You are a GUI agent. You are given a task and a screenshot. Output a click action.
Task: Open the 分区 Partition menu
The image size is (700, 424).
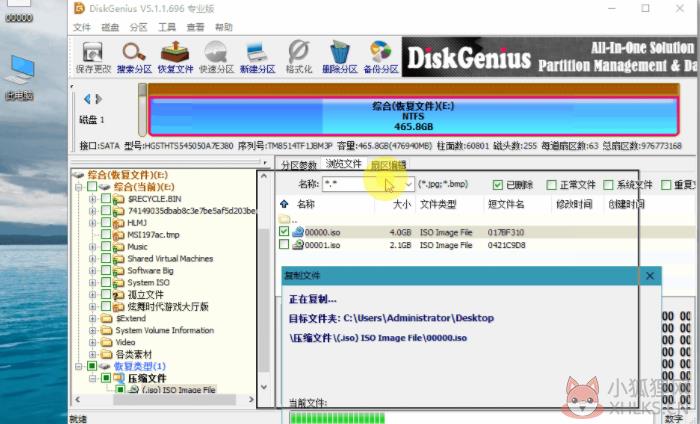[x=138, y=27]
